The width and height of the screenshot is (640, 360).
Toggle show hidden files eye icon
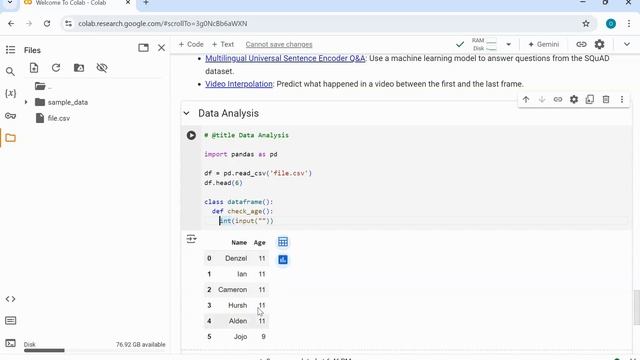coord(102,68)
